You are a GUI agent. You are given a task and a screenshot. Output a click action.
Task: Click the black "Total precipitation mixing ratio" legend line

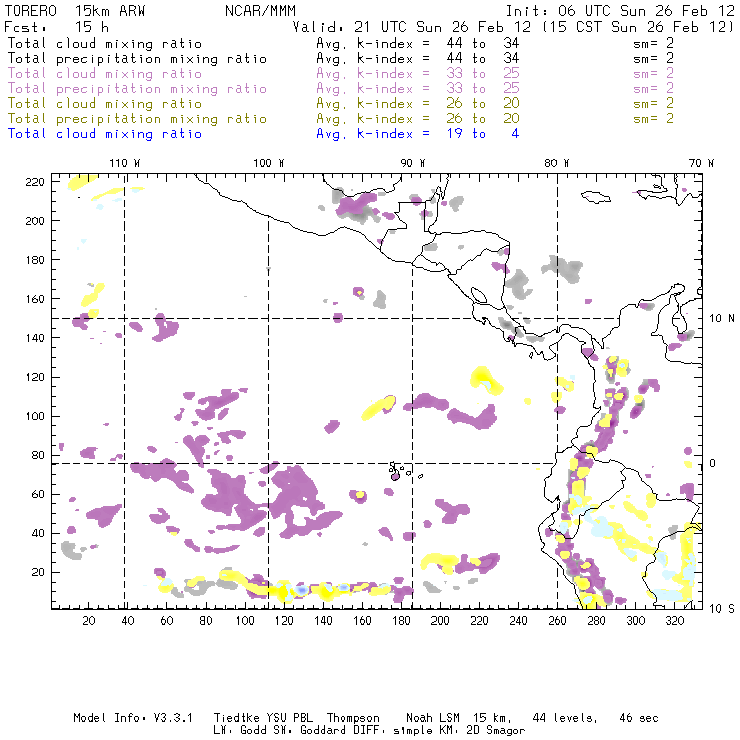pyautogui.click(x=137, y=59)
